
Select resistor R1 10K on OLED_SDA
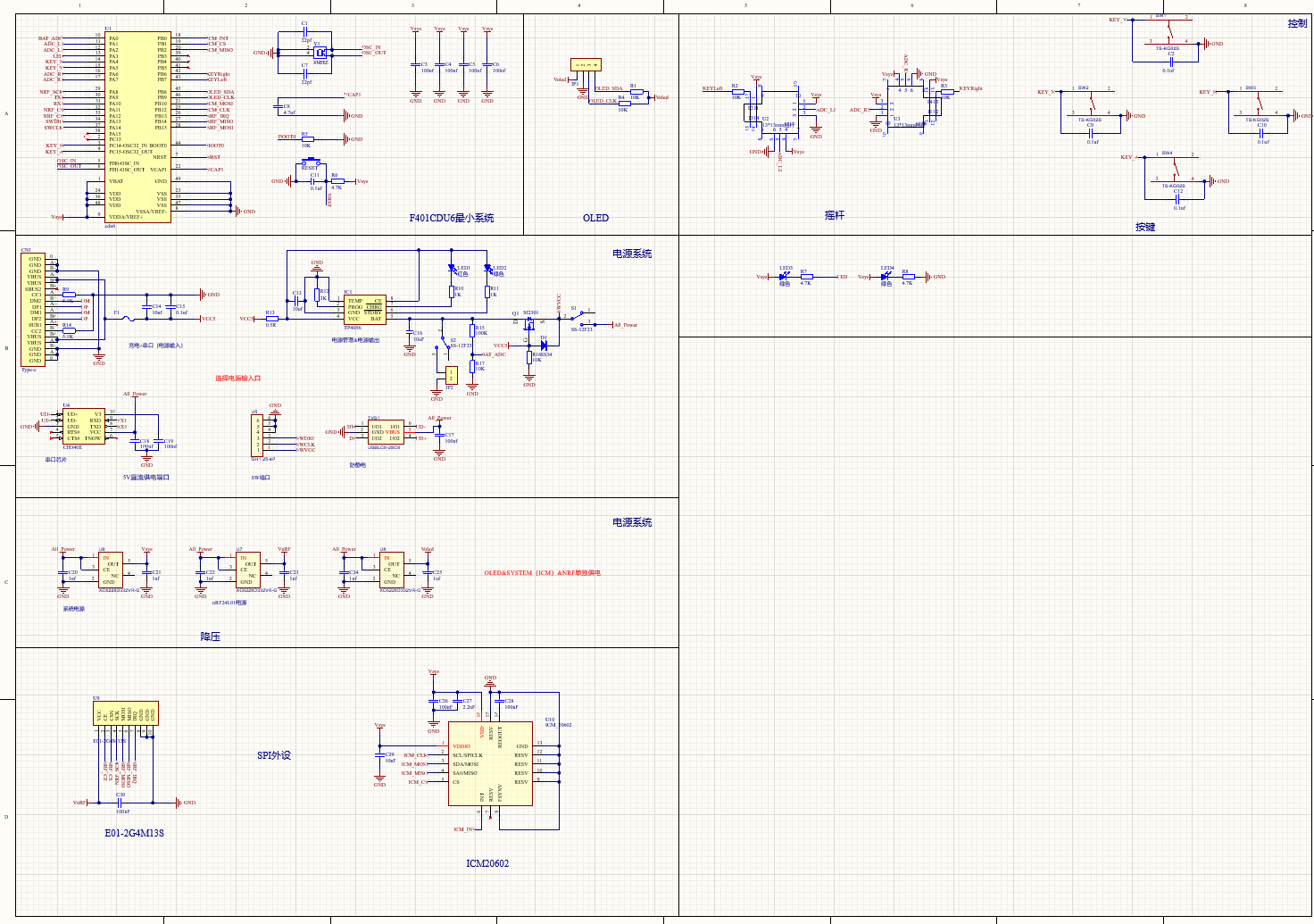coord(635,91)
